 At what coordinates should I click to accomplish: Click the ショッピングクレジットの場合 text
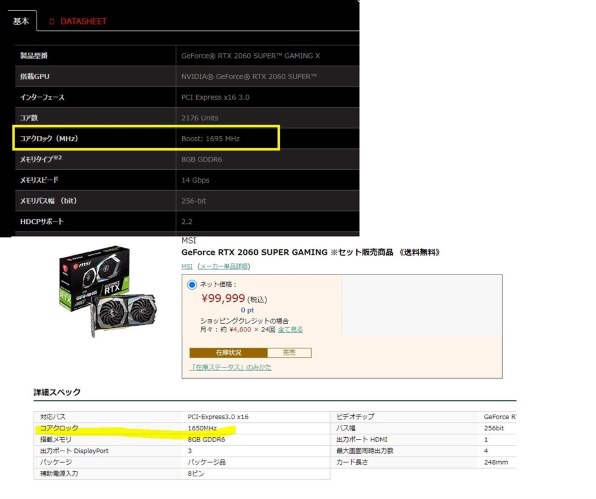coord(244,321)
